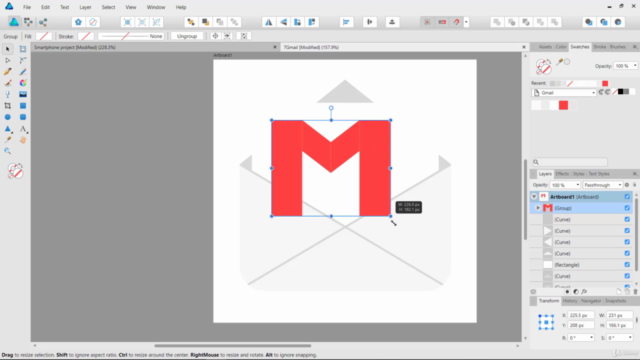The height and width of the screenshot is (360, 640).
Task: Collapse the Artboard1 layer tree
Action: point(534,197)
